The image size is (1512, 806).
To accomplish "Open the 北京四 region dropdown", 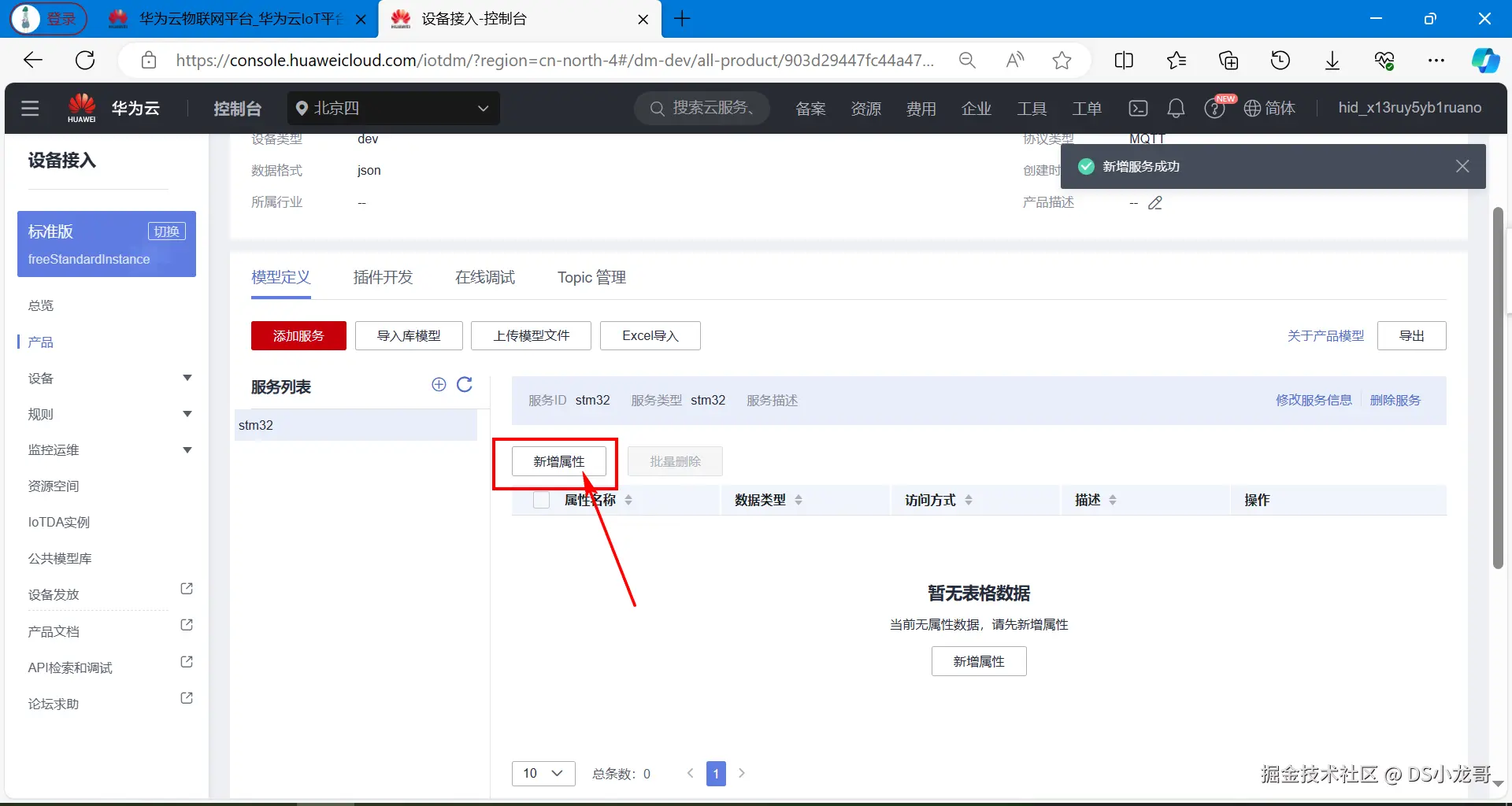I will (393, 108).
